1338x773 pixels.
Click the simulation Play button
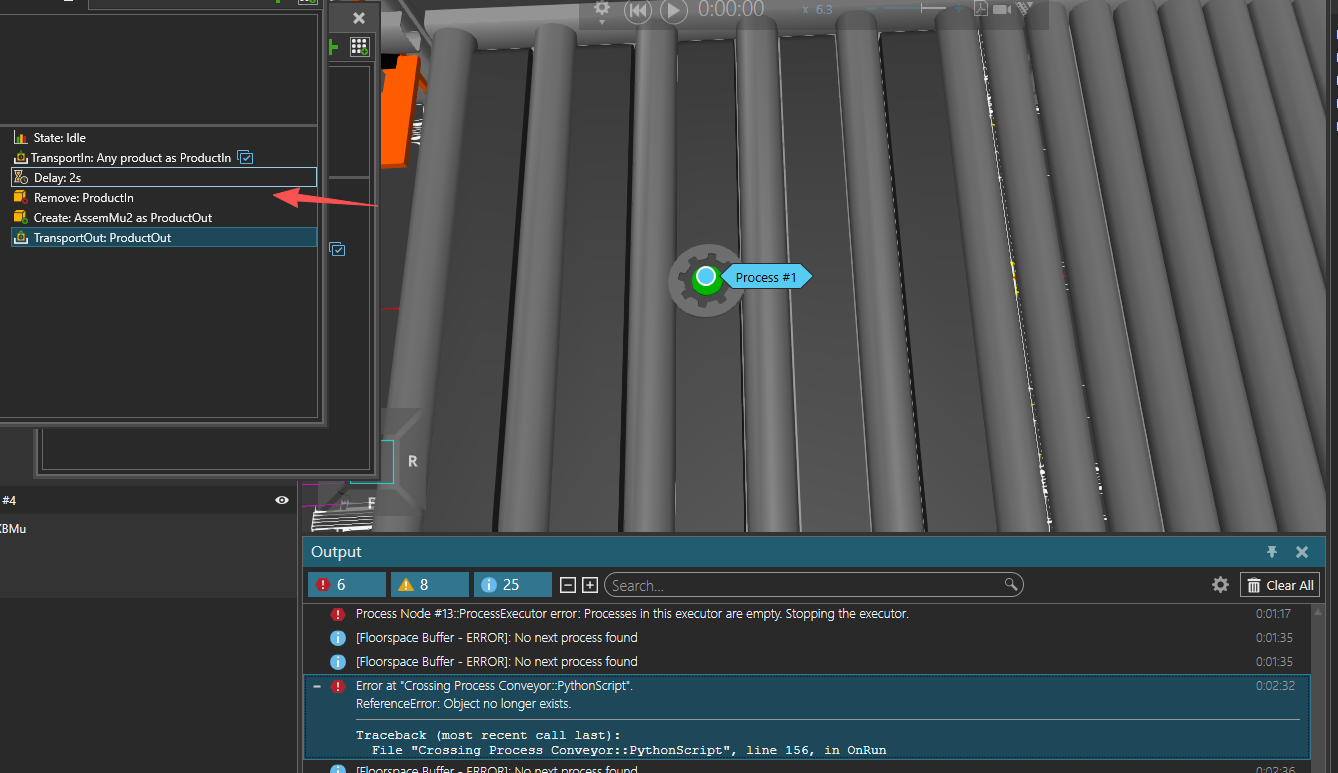pos(673,11)
